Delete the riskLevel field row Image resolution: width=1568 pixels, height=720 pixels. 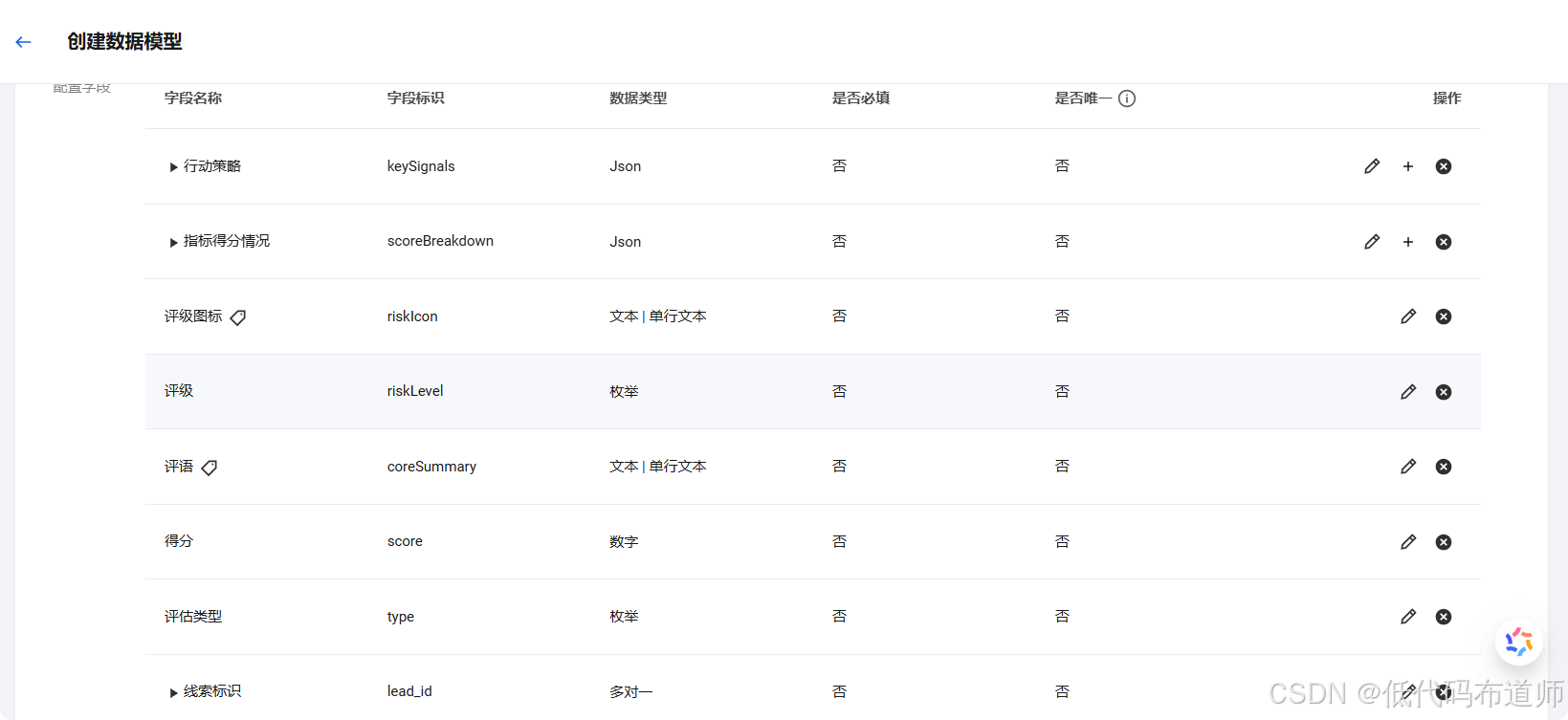point(1444,392)
